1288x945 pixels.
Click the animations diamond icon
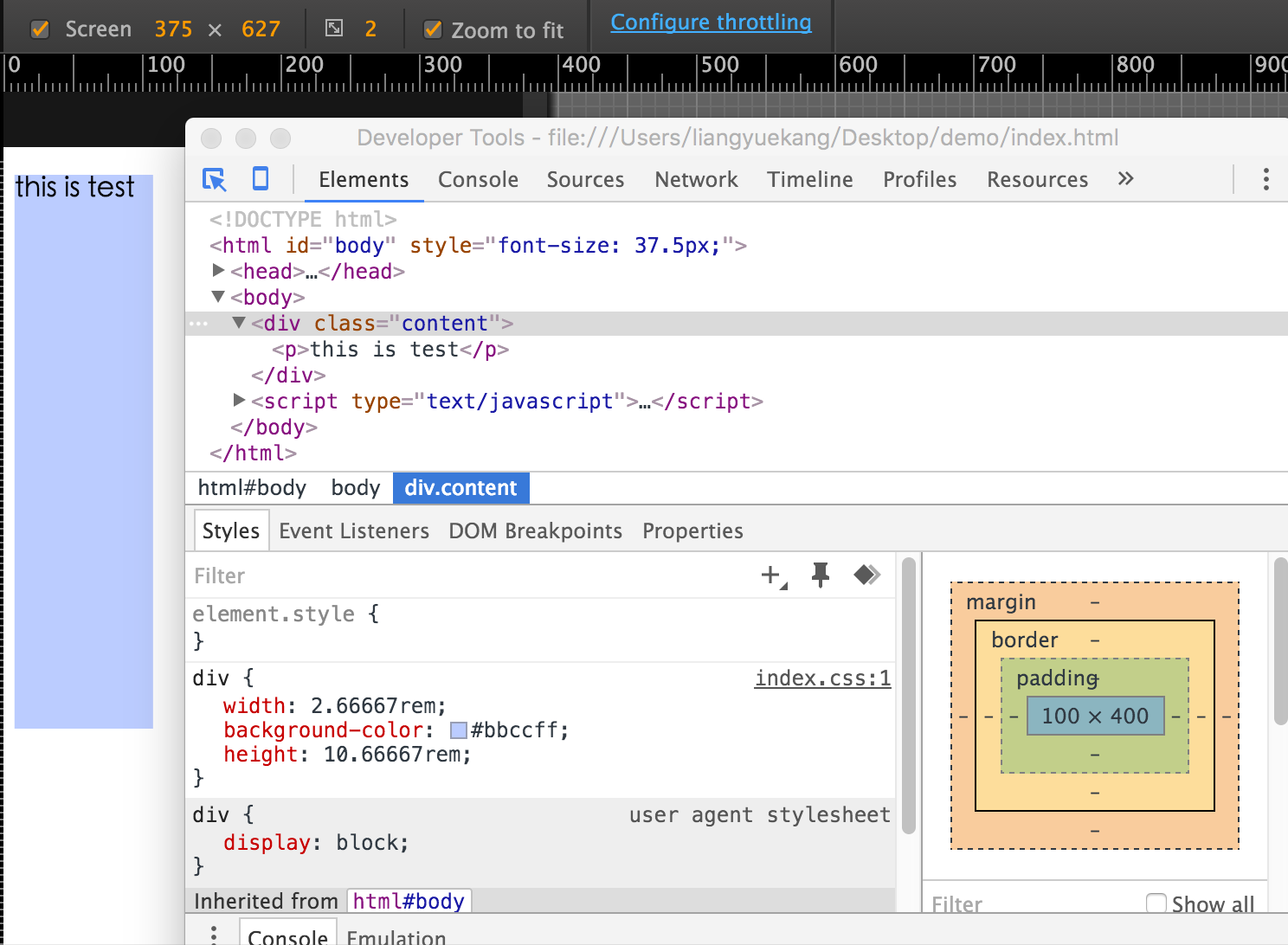(866, 575)
